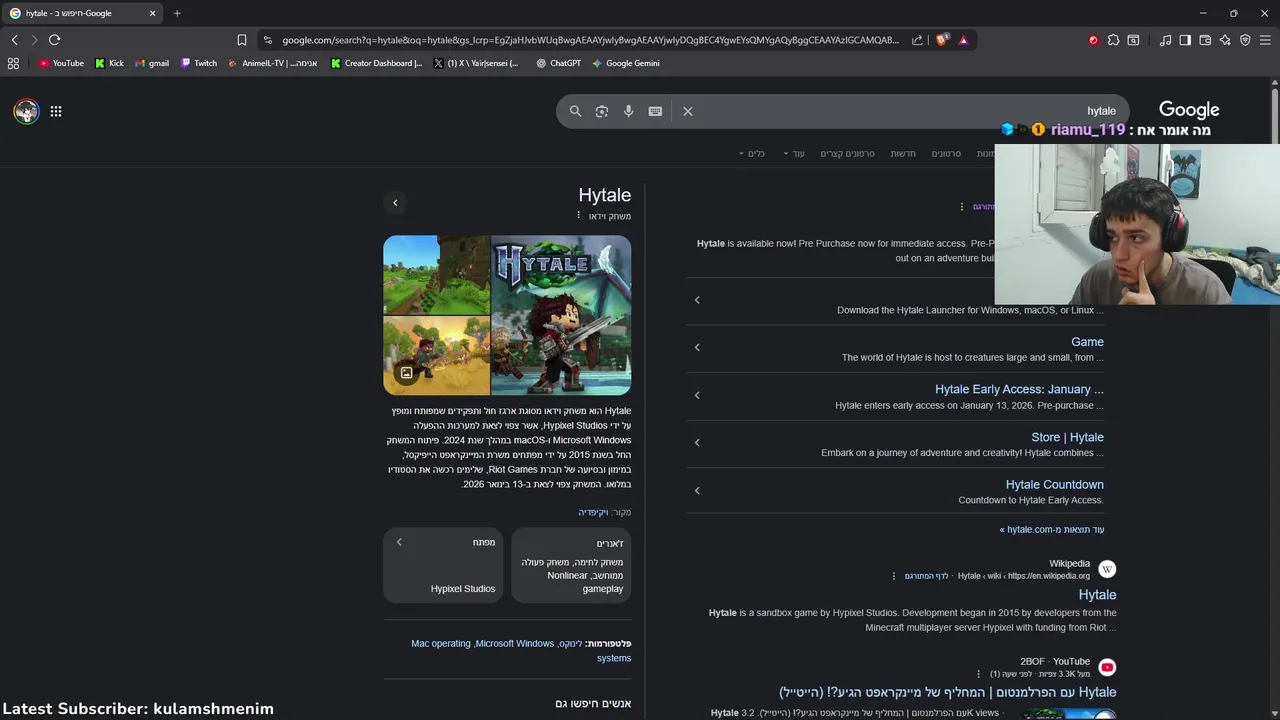
Task: Reload the current Google page
Action: [x=54, y=40]
